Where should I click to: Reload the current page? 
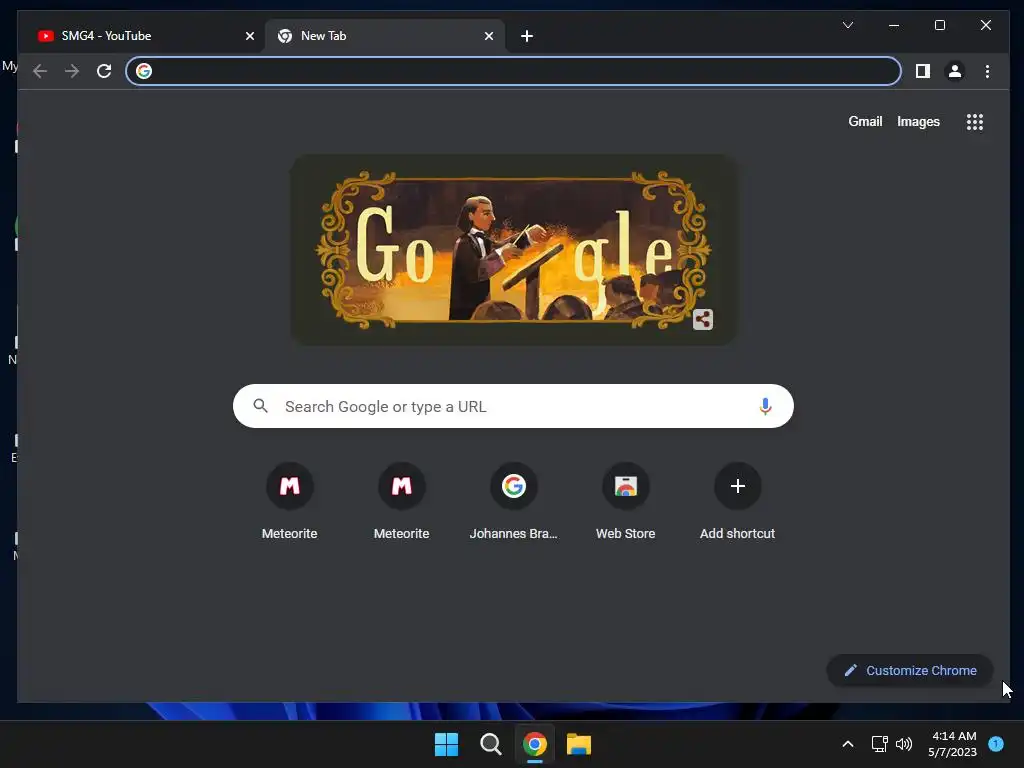(104, 71)
